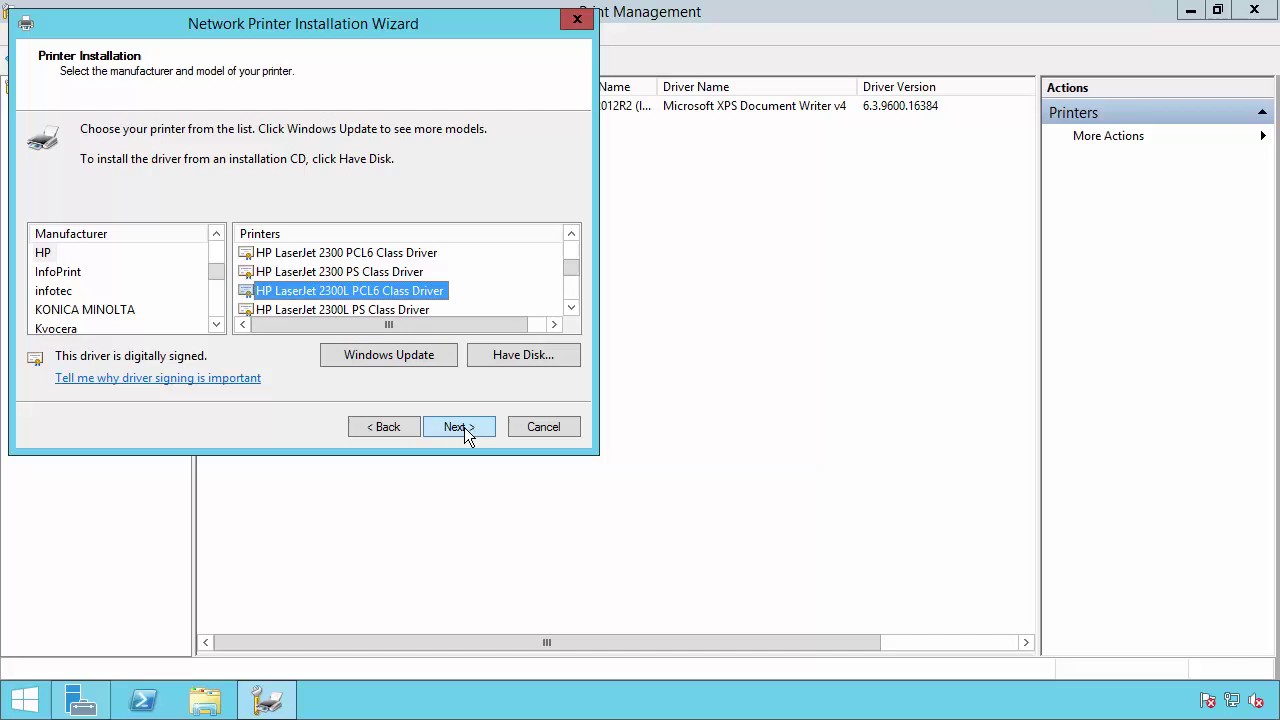
Task: Expand the More Actions submenu arrow
Action: [x=1263, y=136]
